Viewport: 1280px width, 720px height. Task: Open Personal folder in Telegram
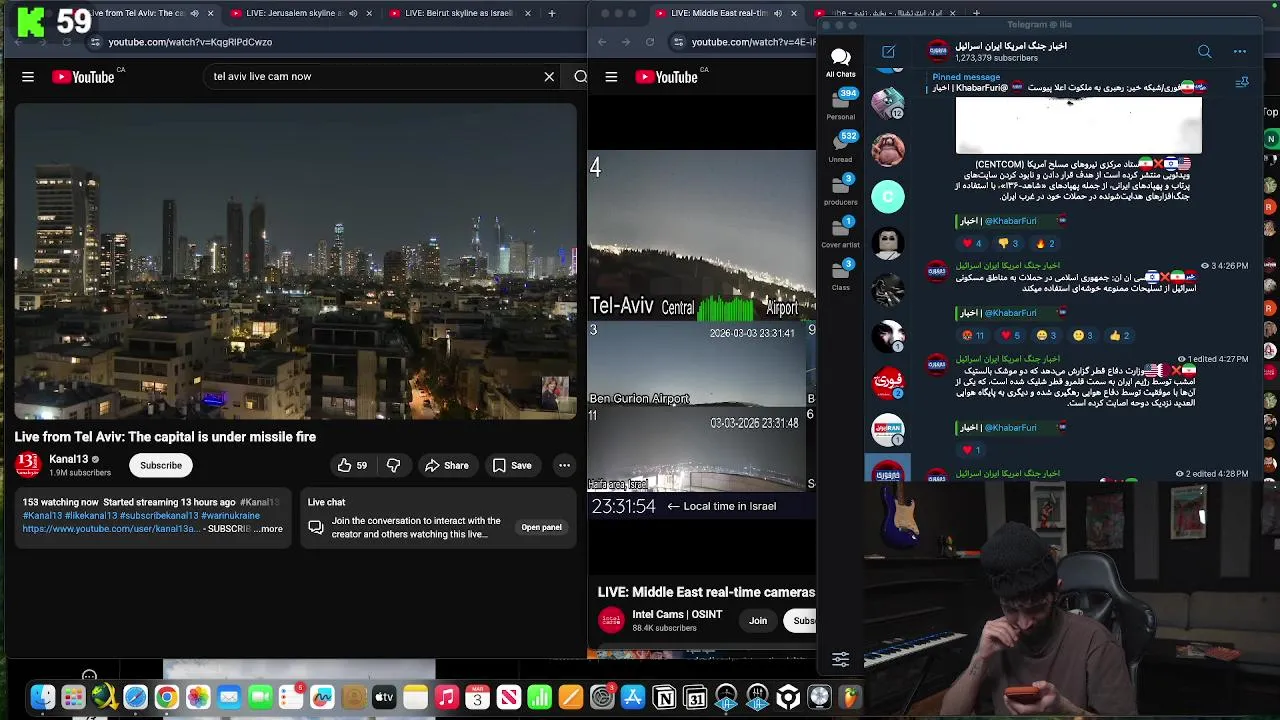[x=840, y=104]
